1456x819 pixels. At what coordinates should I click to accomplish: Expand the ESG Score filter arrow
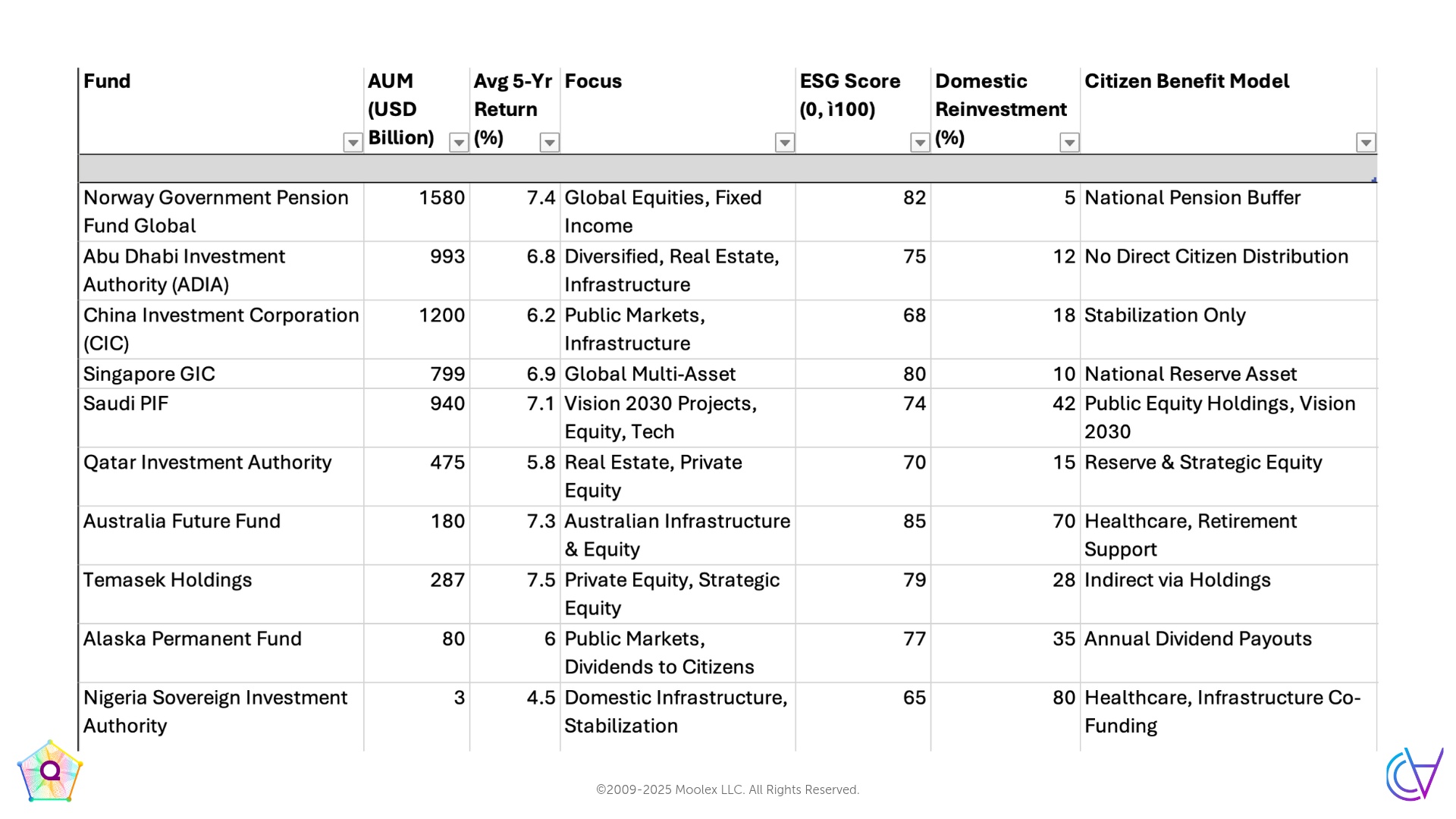click(920, 143)
